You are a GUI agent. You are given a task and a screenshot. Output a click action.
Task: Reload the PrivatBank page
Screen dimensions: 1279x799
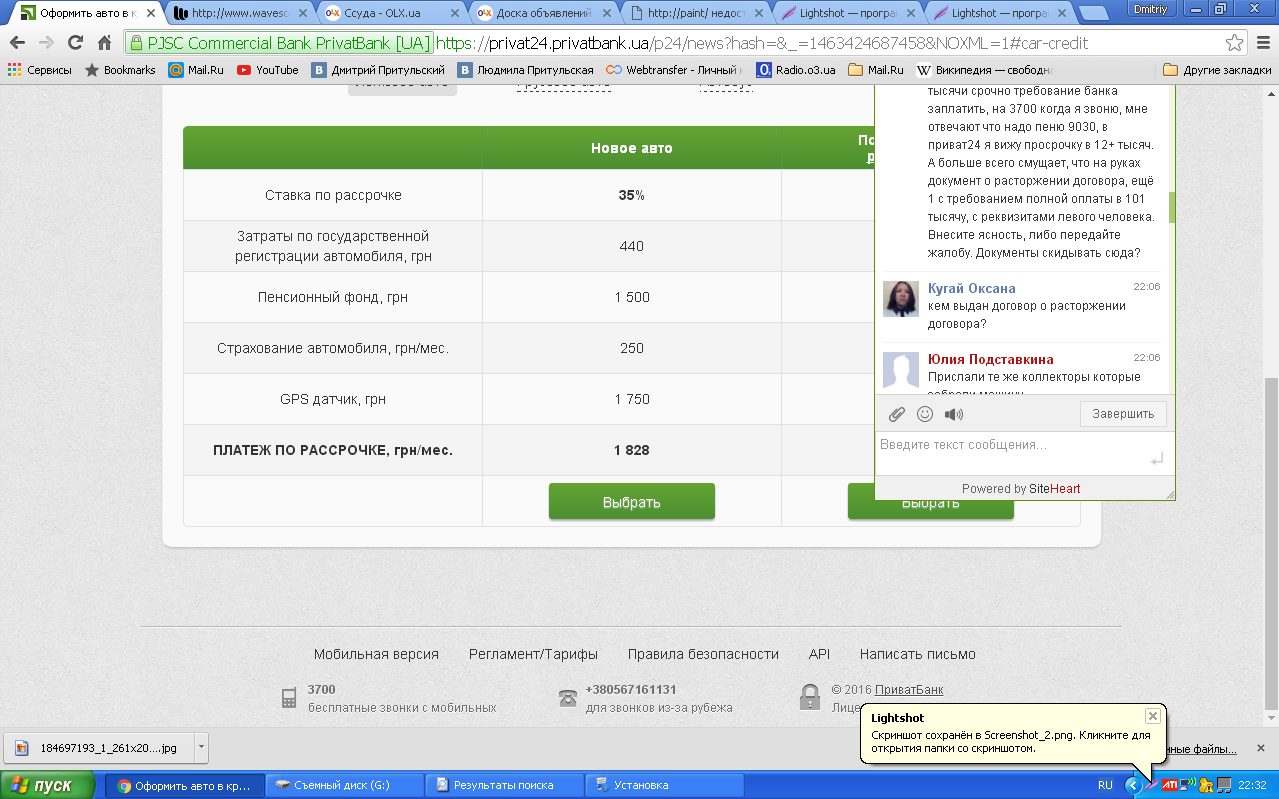click(75, 44)
